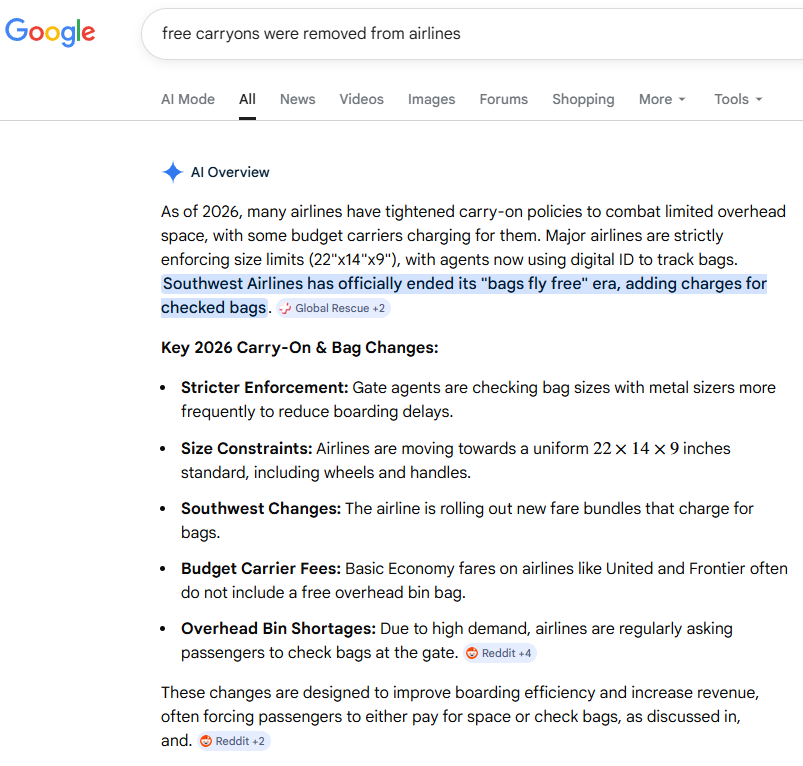Click the "Overhead Bin Shortages:" bullet label
Screen dimensions: 803x766
coord(278,628)
